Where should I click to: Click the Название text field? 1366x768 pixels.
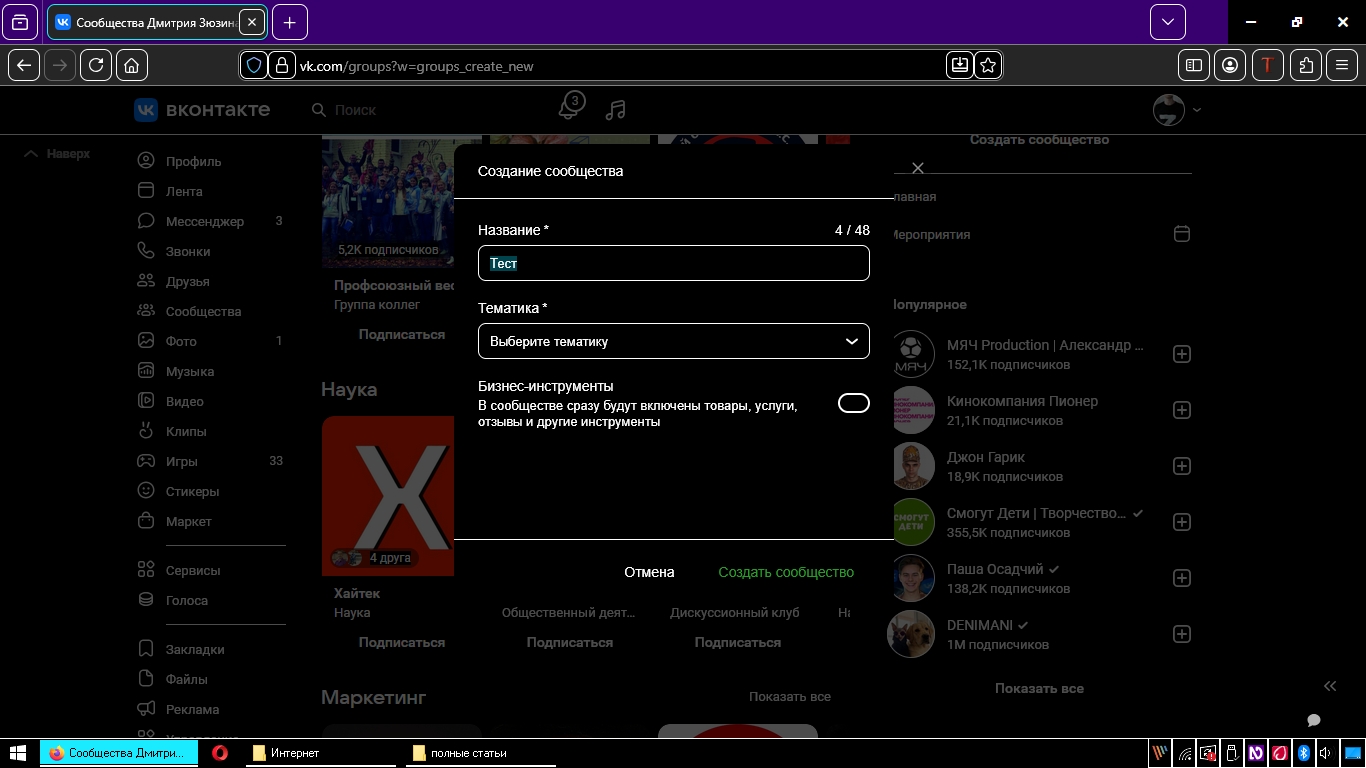(673, 263)
